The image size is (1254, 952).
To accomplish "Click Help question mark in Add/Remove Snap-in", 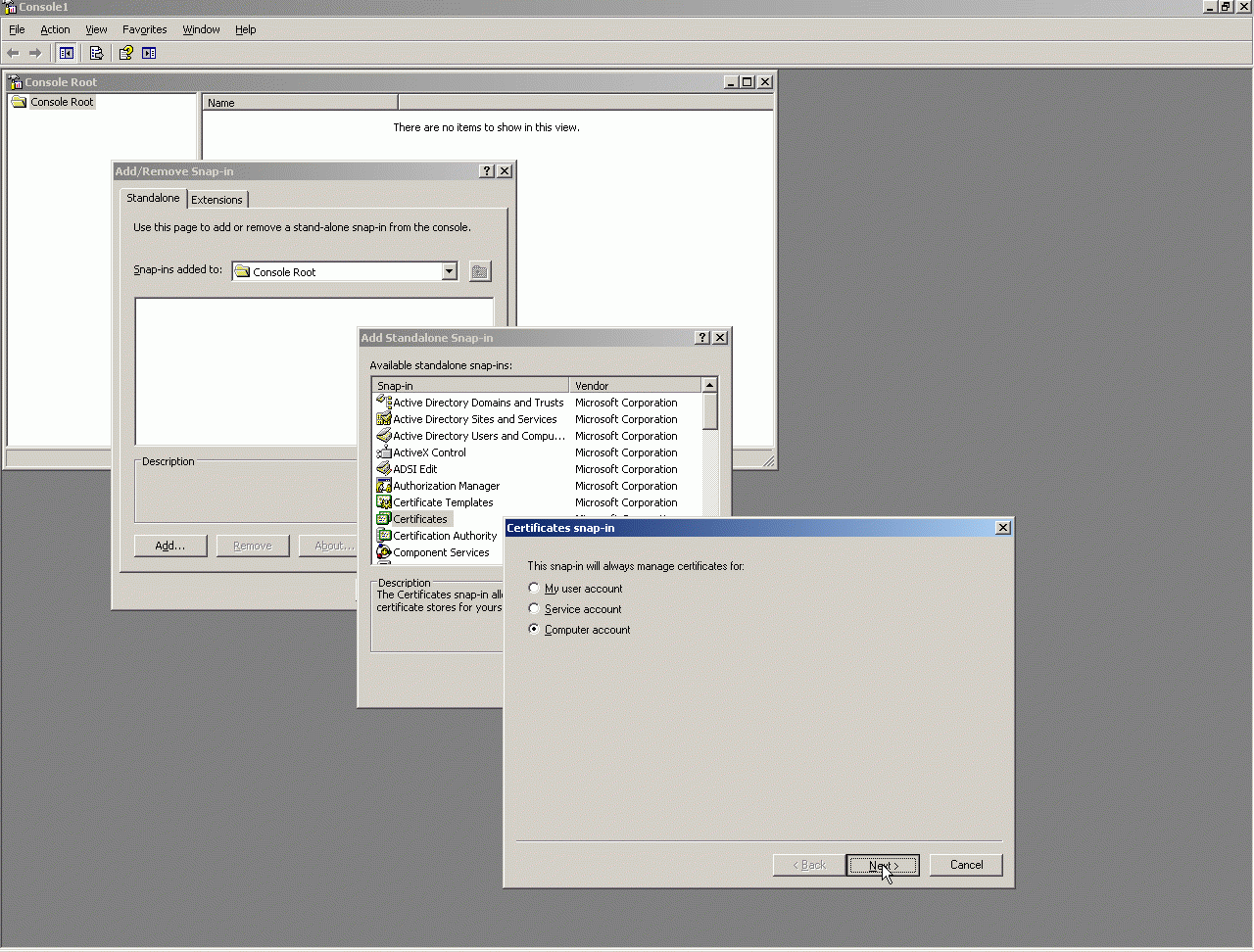I will (x=487, y=171).
